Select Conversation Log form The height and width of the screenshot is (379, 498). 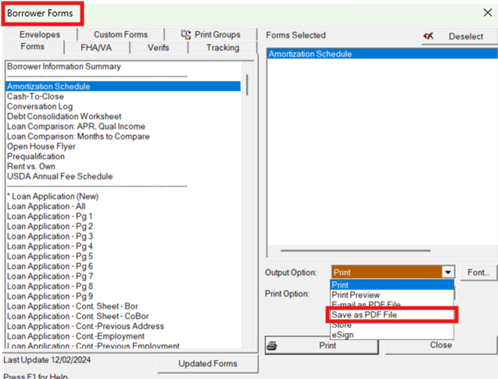[123, 106]
